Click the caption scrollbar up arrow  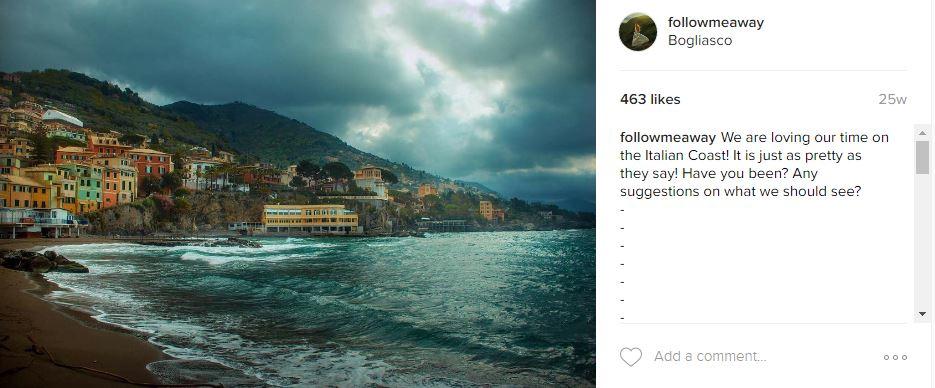922,133
